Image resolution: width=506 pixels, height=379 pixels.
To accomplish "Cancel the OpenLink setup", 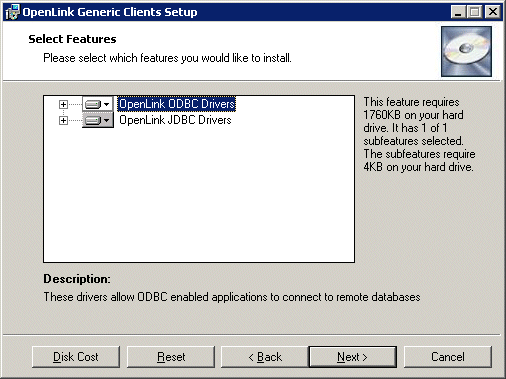I will 448,357.
